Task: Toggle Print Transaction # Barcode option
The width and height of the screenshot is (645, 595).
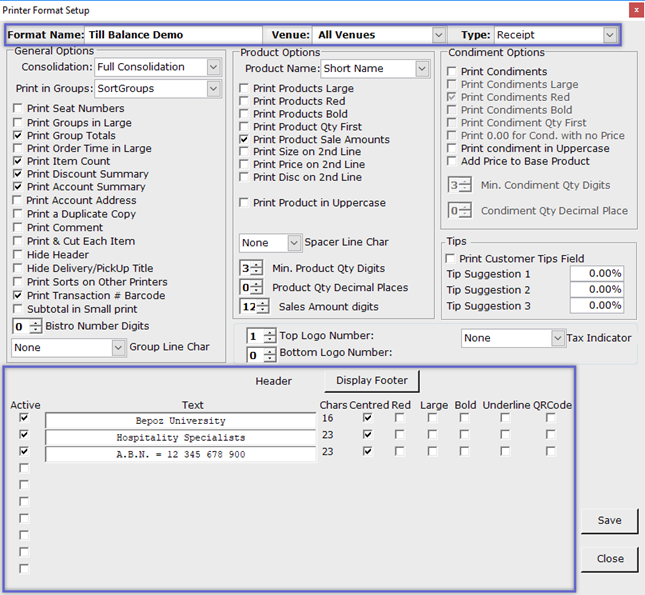Action: click(x=19, y=296)
